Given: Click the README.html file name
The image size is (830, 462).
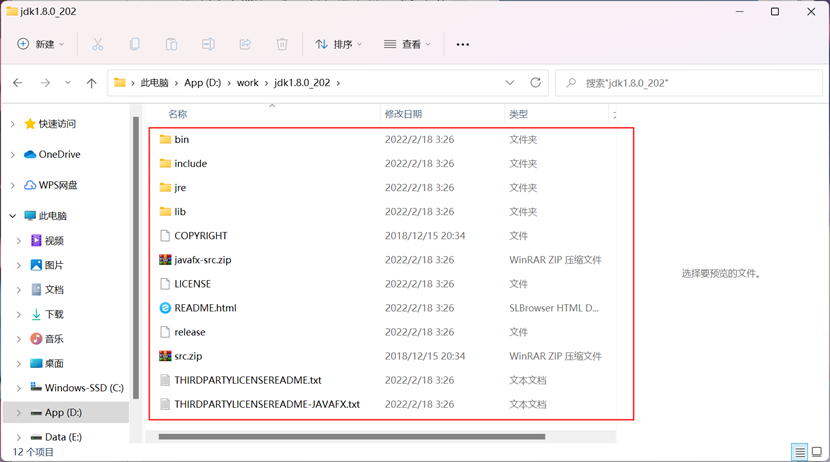Looking at the screenshot, I should tap(205, 308).
